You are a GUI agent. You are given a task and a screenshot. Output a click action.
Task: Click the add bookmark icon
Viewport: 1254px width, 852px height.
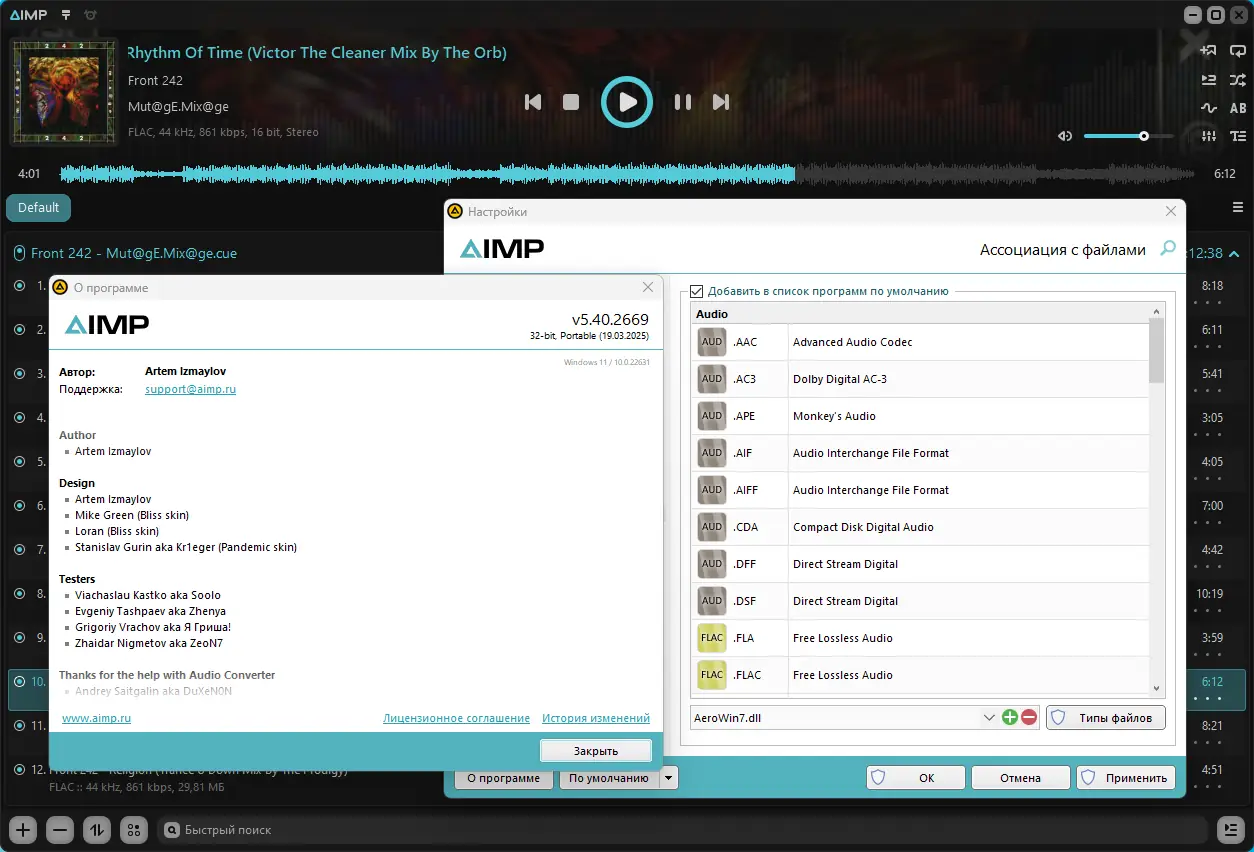[1208, 51]
